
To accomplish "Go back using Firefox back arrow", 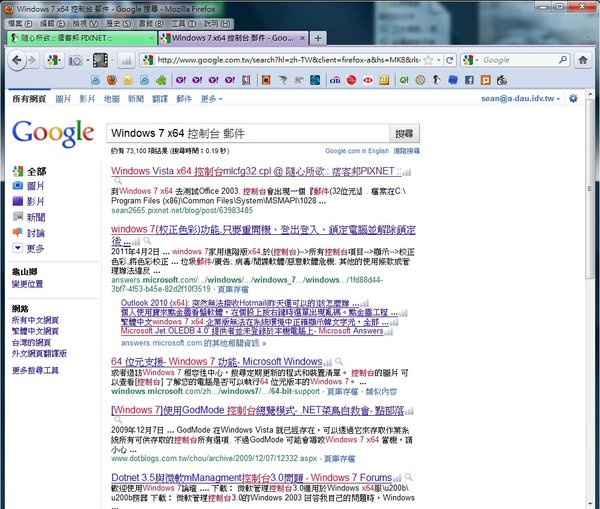I will coord(16,60).
